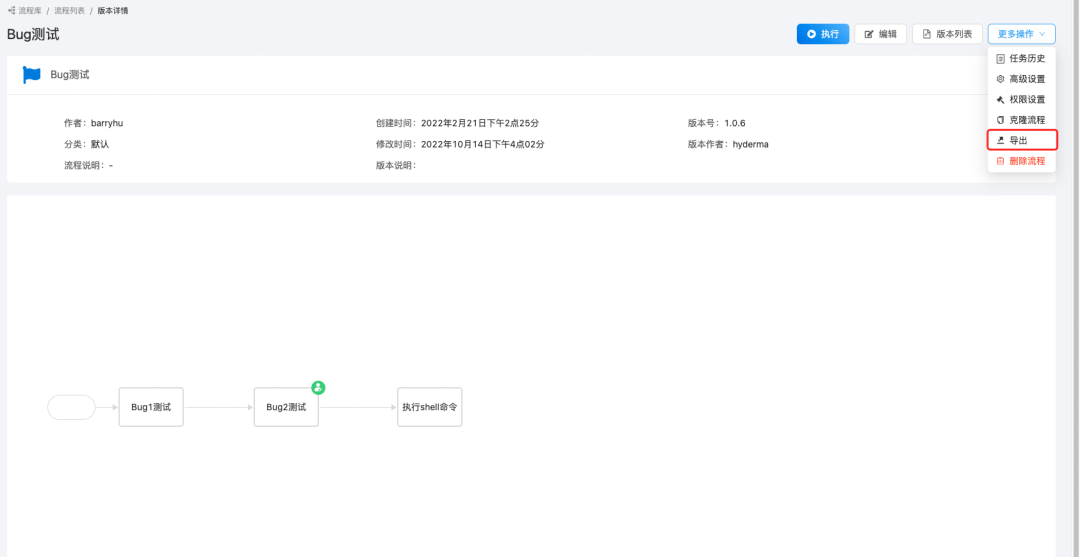Click the 高级设置 gear icon

point(1000,79)
